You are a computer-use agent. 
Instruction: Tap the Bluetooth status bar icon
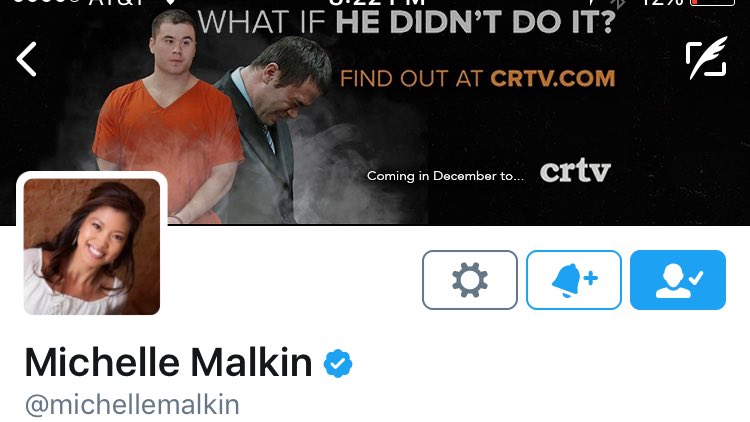coord(618,4)
